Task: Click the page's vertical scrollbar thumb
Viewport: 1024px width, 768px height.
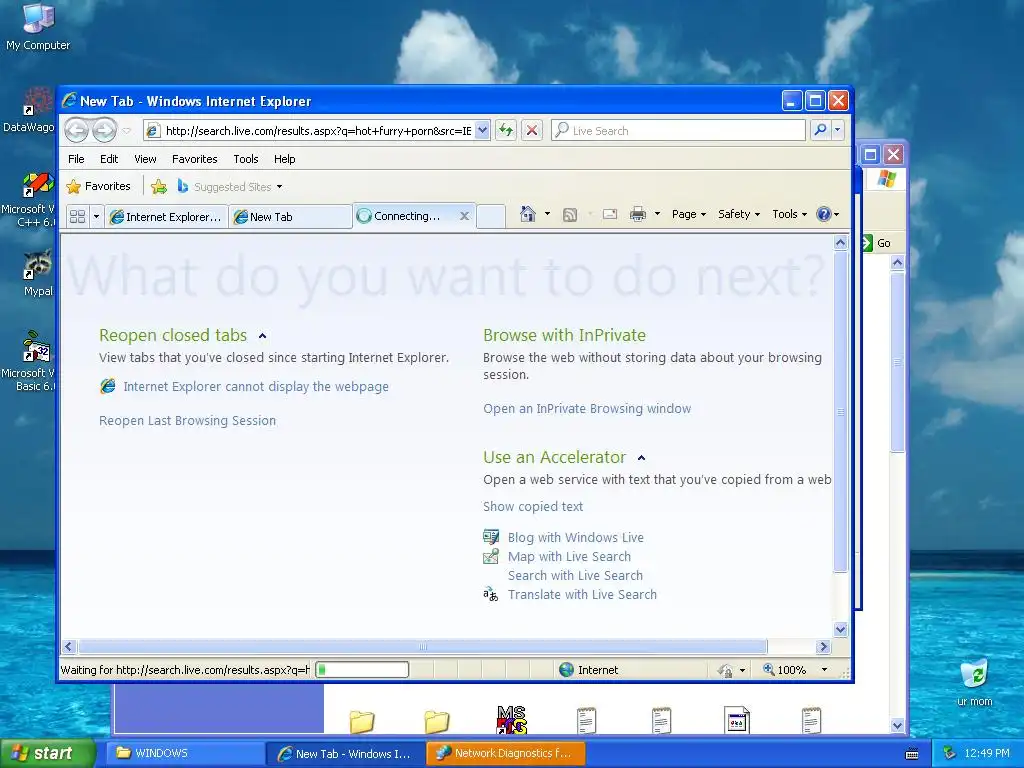Action: tap(840, 411)
